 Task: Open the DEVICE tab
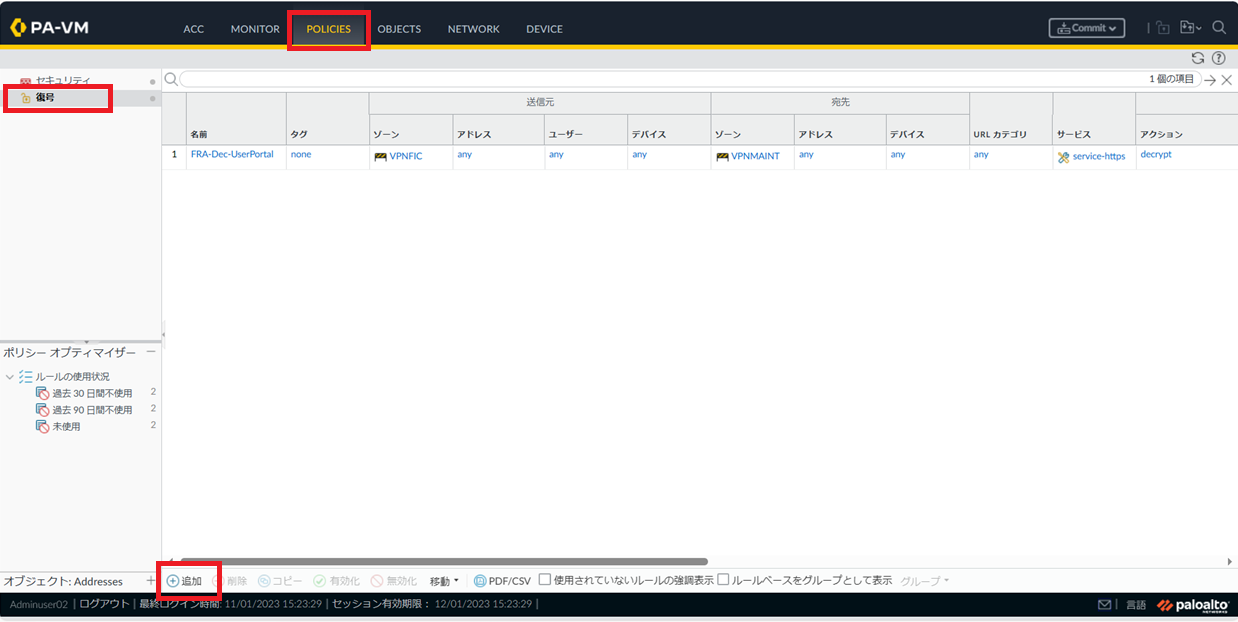point(544,29)
